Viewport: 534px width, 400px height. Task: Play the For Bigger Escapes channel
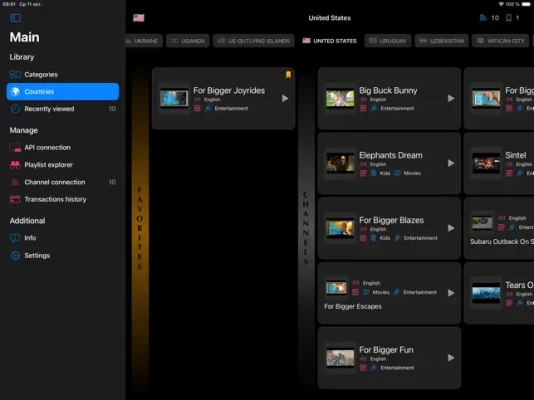(451, 293)
